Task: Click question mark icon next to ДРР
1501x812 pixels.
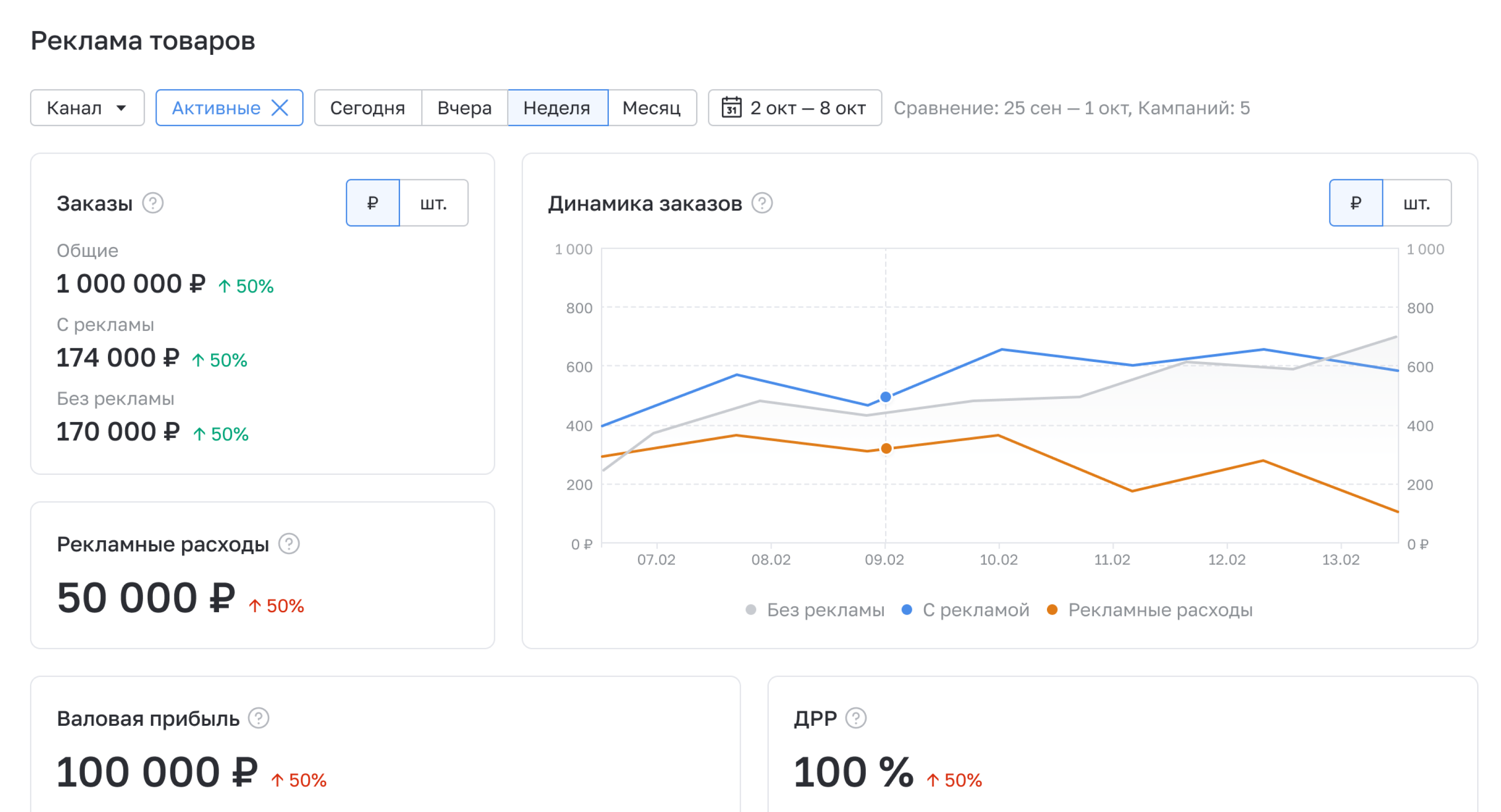Action: [x=856, y=718]
